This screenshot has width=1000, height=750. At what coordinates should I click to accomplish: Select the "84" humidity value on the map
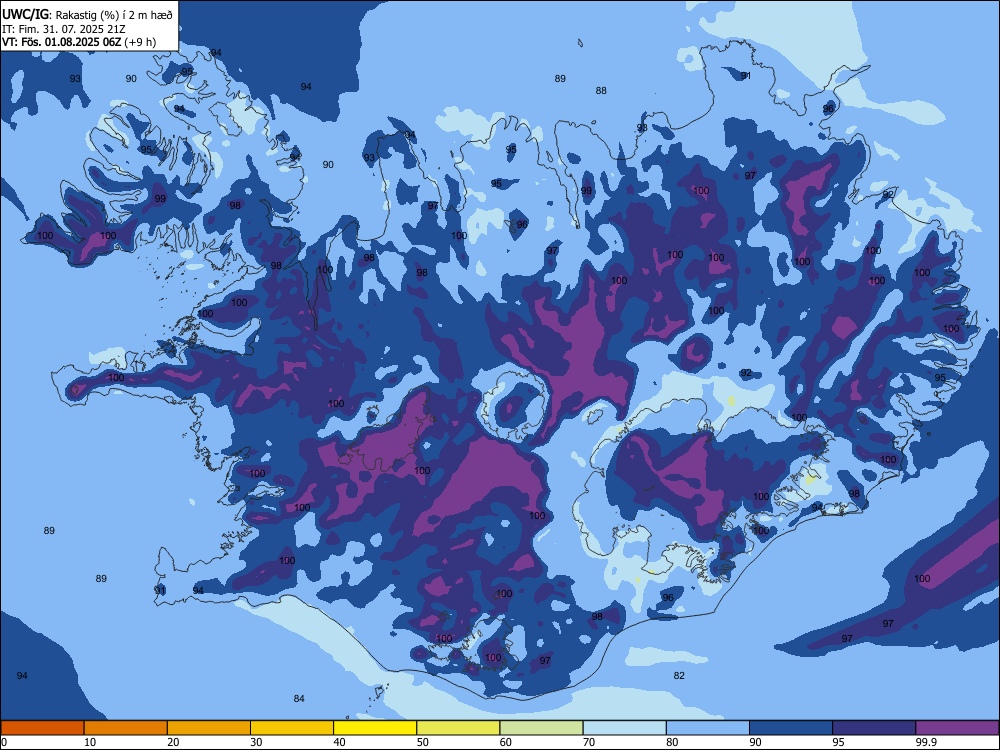pyautogui.click(x=299, y=698)
